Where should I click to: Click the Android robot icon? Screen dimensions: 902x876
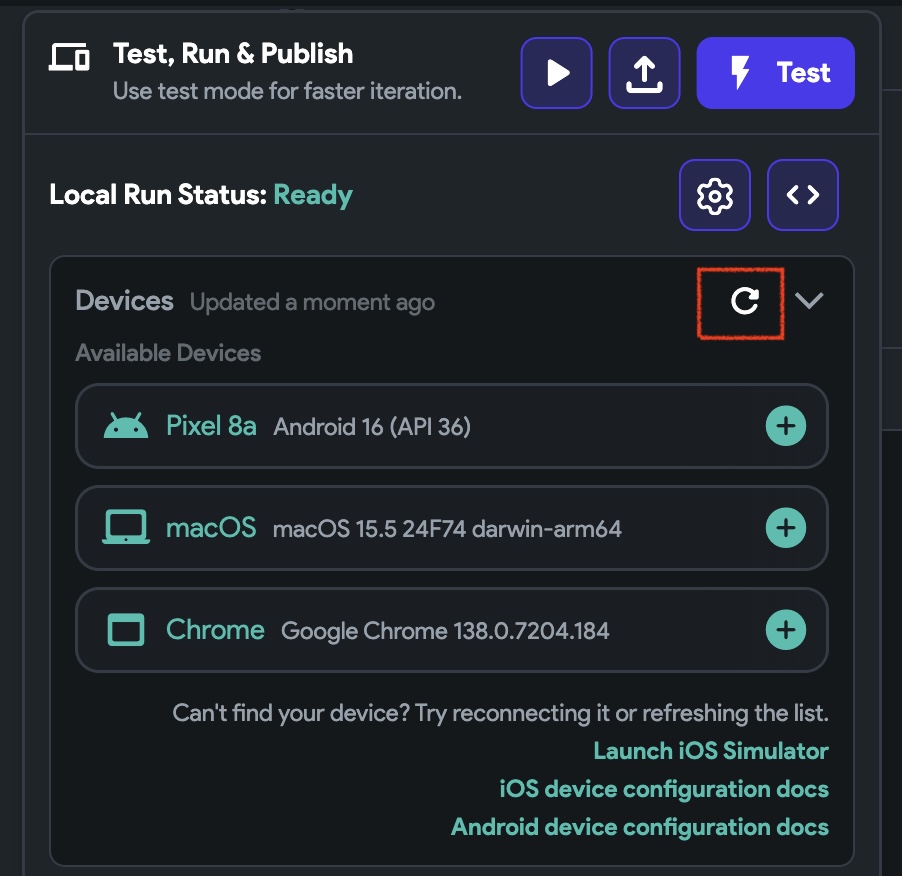coord(126,426)
